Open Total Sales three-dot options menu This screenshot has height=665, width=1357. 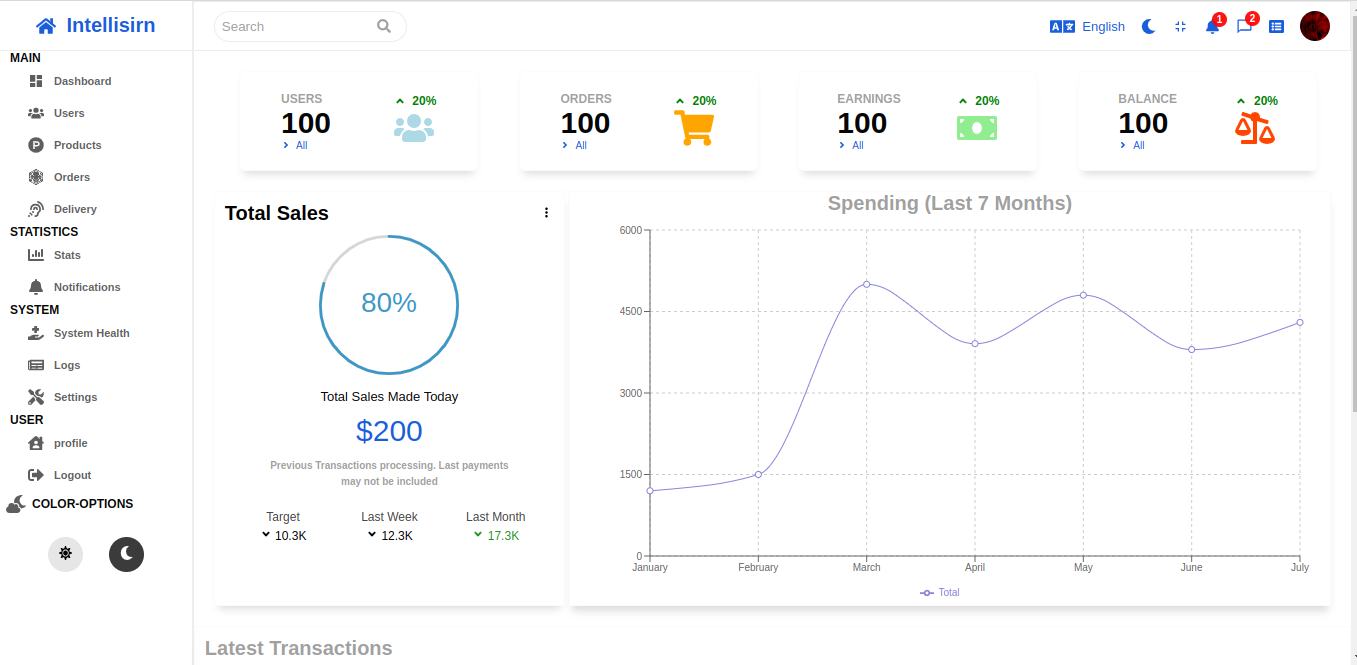click(x=546, y=212)
